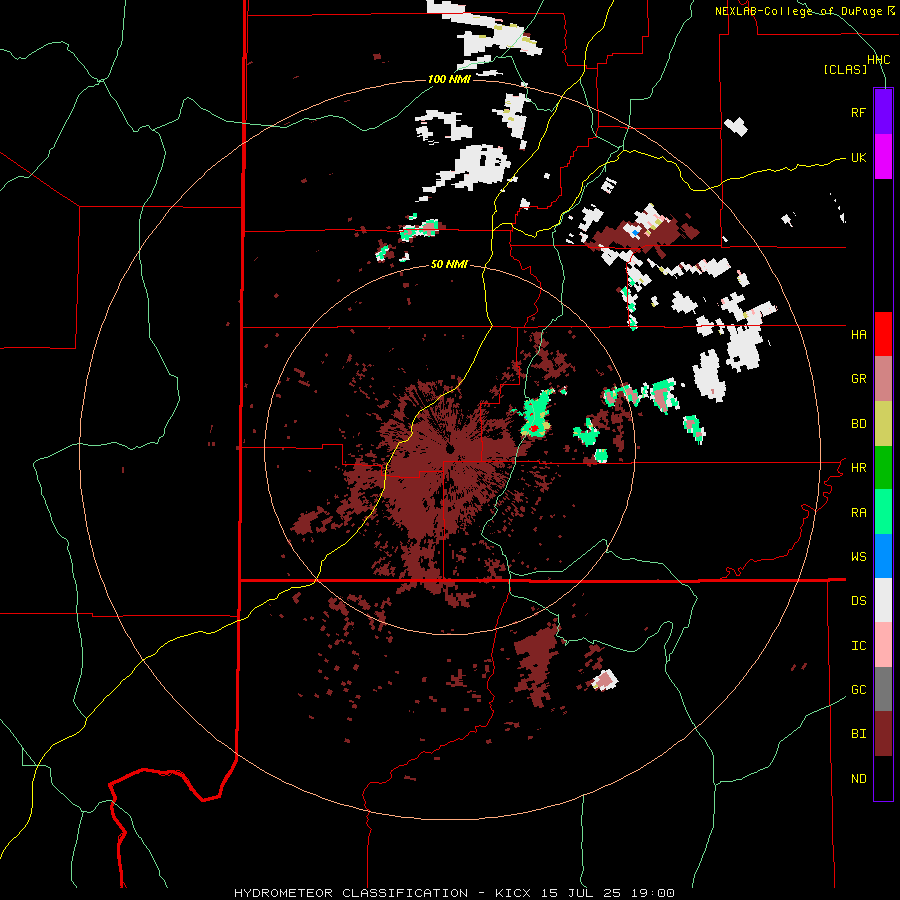This screenshot has width=900, height=900.
Task: Click the RA legend label
Action: click(858, 513)
